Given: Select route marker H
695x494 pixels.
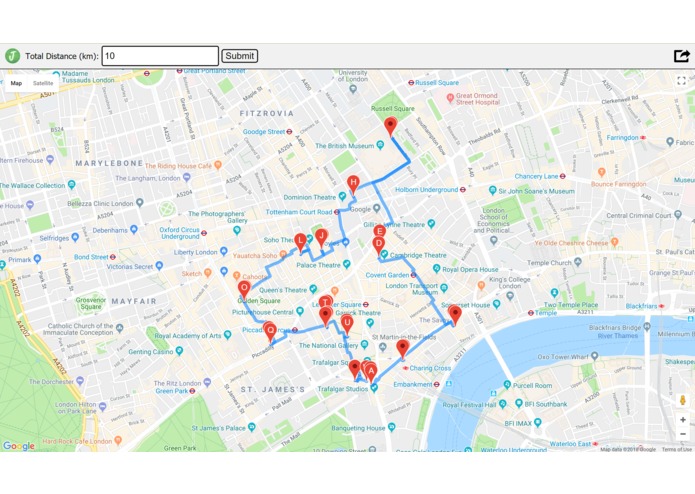Looking at the screenshot, I should pyautogui.click(x=353, y=185).
